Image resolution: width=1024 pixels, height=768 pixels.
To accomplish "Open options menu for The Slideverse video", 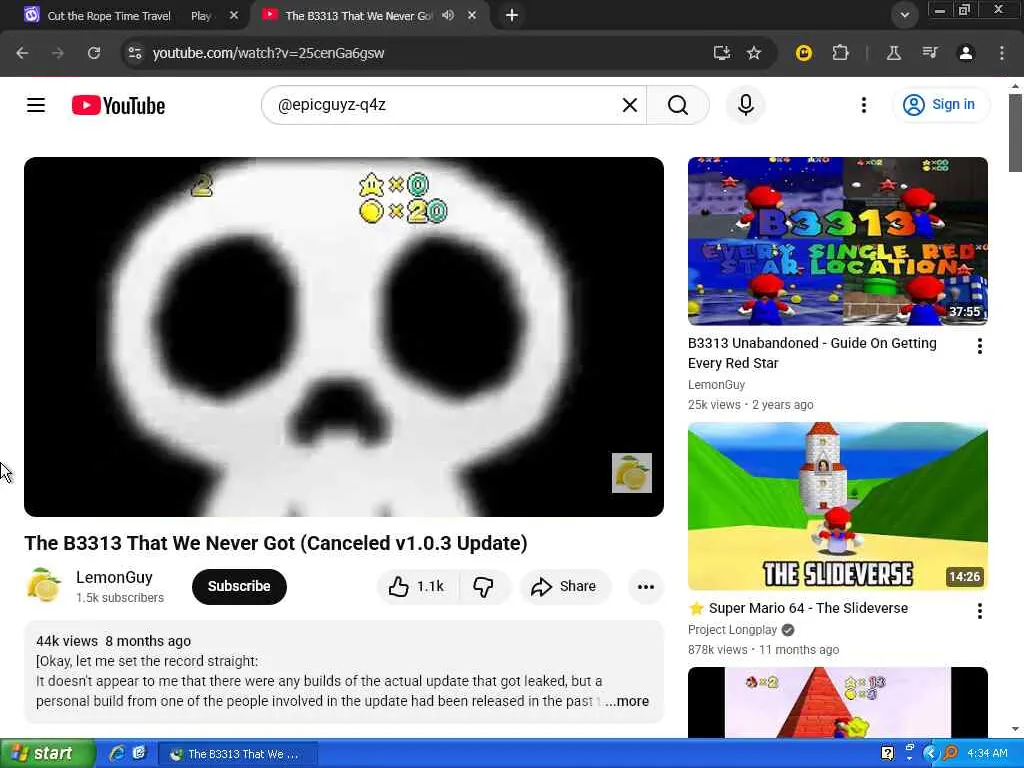I will [x=980, y=611].
